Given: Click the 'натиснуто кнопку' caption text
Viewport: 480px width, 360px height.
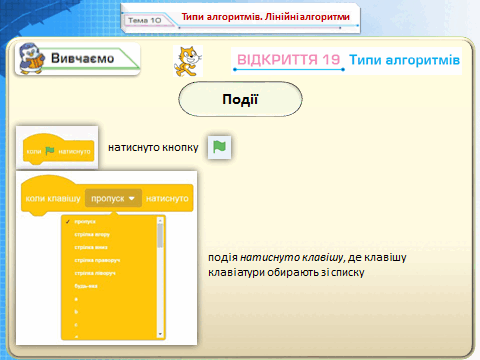Looking at the screenshot, I should click(153, 148).
